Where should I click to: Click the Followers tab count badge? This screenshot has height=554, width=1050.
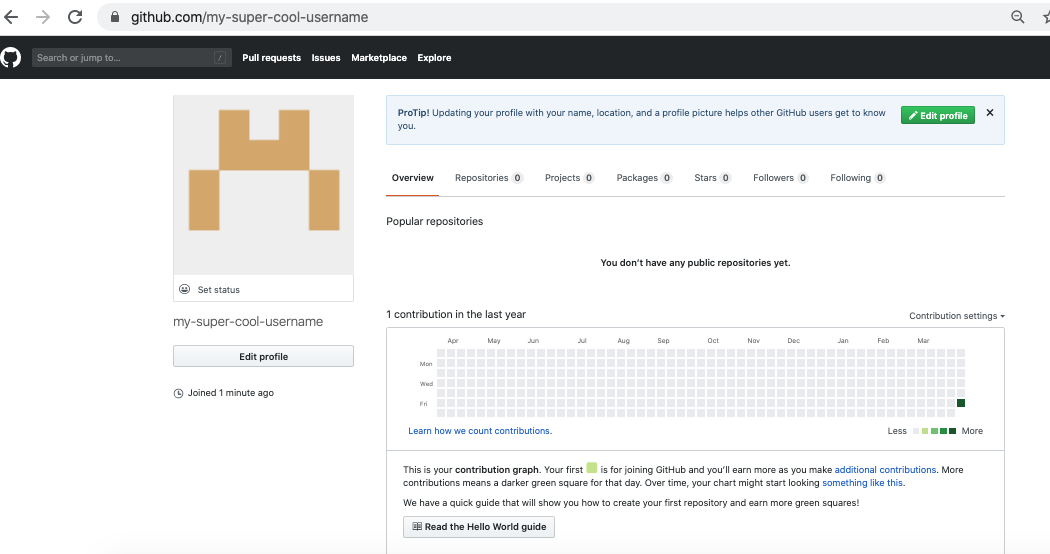point(803,178)
